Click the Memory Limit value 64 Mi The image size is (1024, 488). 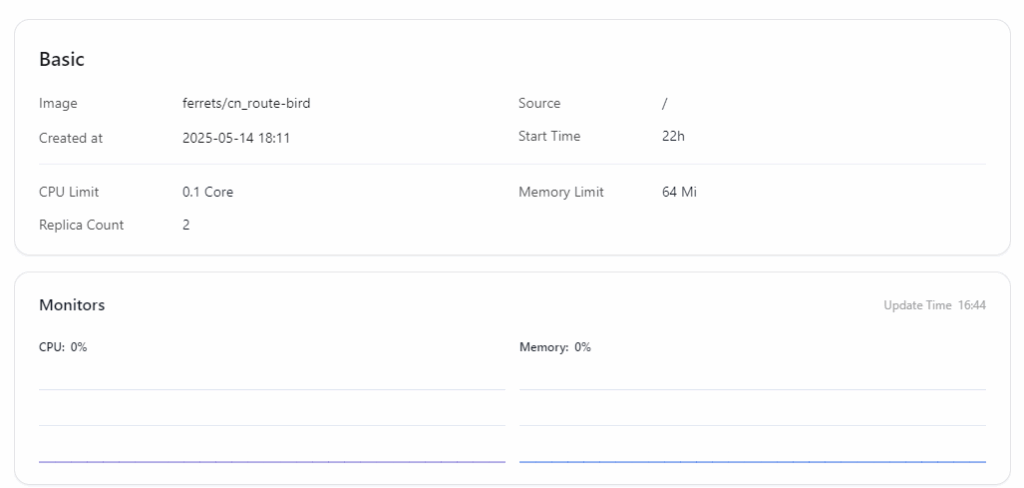[679, 192]
